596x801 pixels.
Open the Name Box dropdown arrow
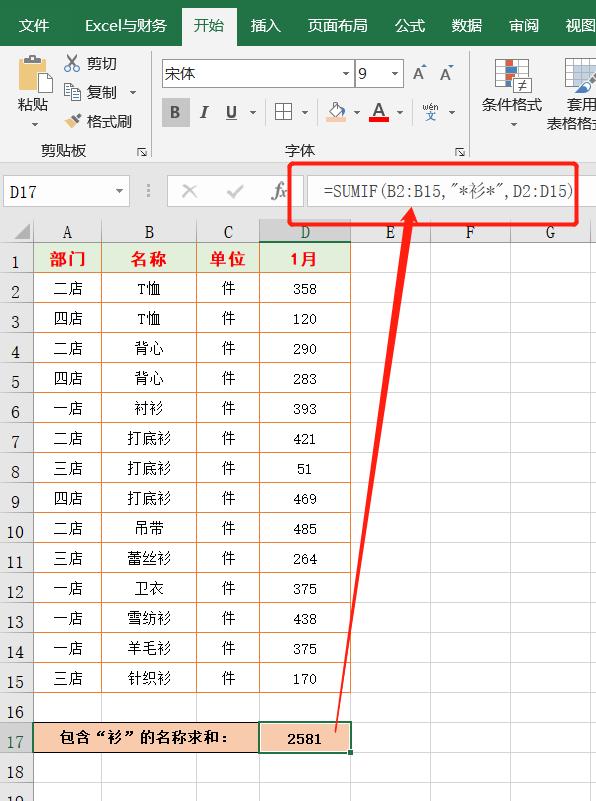pos(120,191)
